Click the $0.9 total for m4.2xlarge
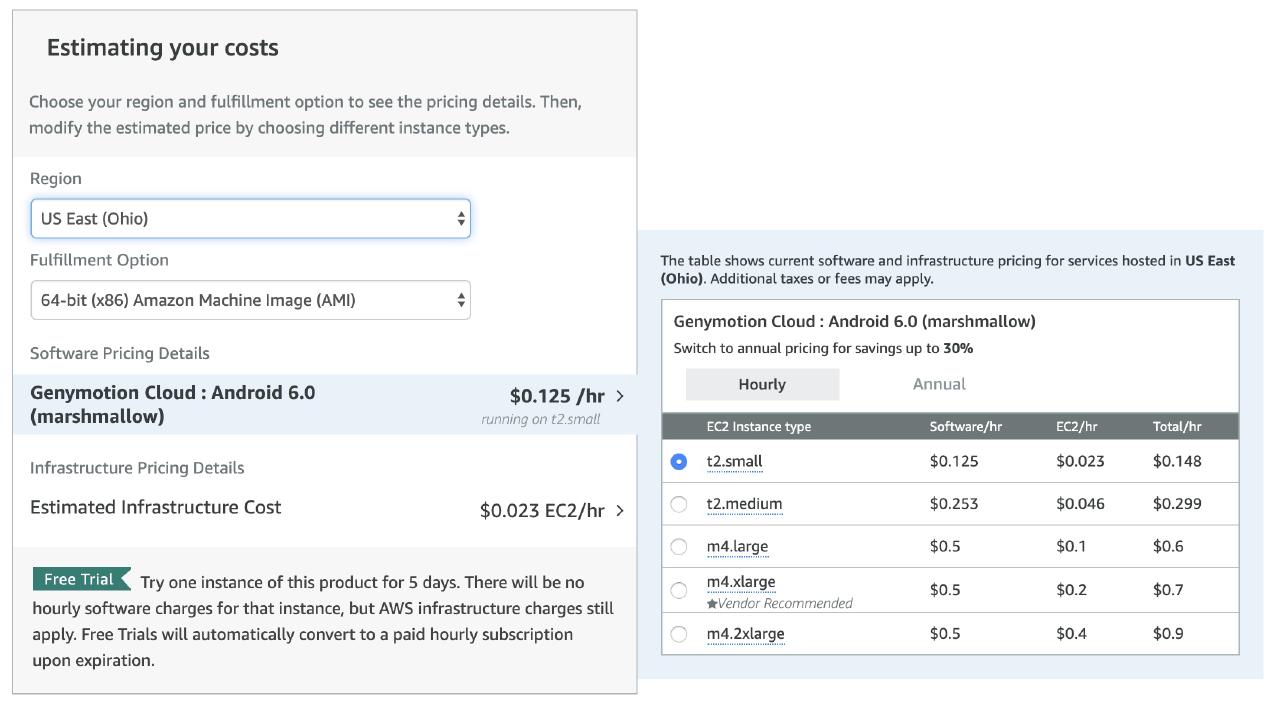Screen dimensions: 1280x705 pos(1168,634)
